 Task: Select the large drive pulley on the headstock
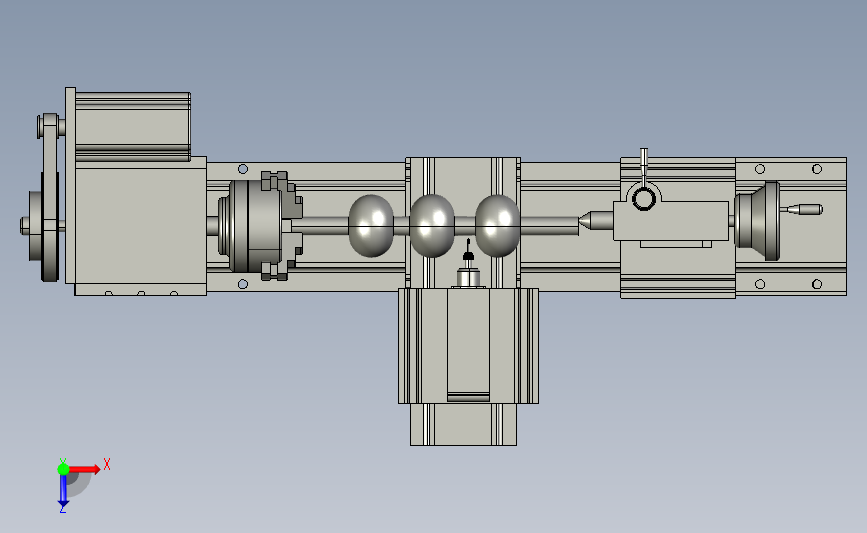click(x=50, y=227)
